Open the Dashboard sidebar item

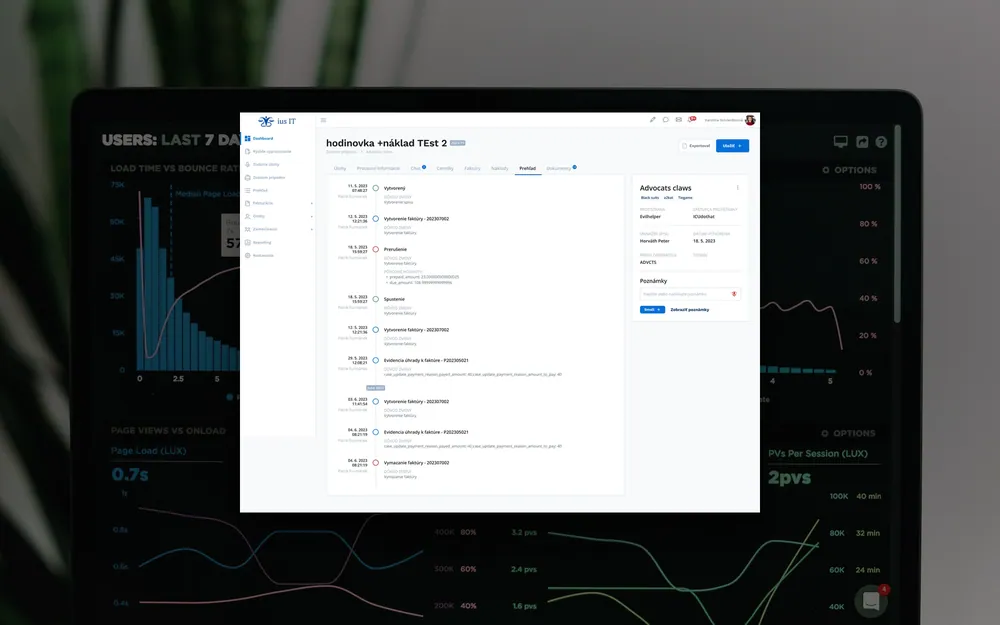coord(259,138)
